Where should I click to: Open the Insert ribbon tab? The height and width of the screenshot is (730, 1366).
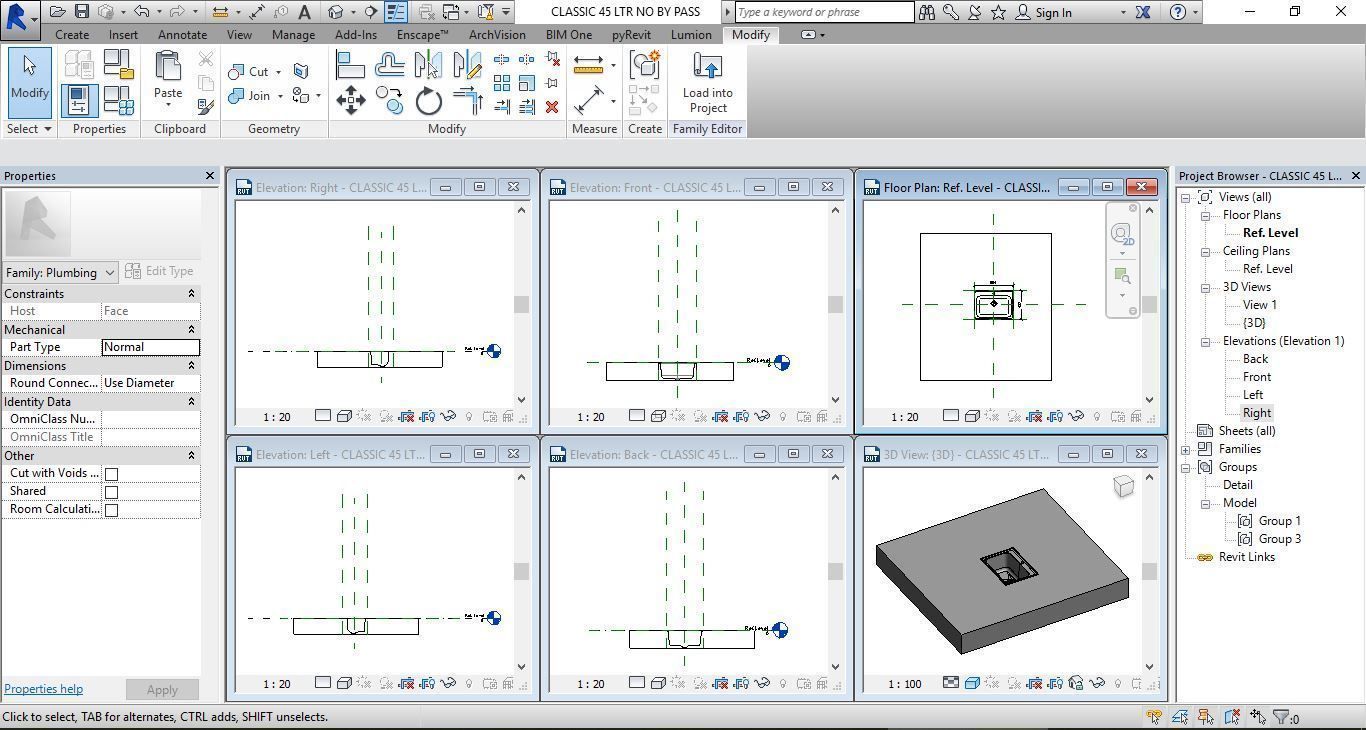click(123, 35)
